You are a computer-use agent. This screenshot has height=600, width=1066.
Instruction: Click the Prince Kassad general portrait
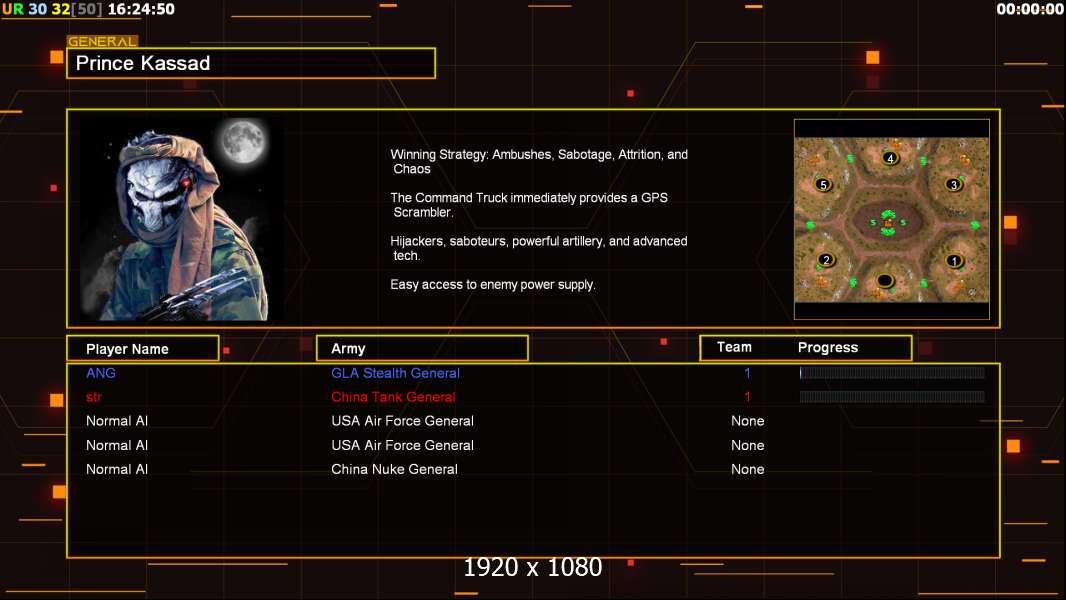182,219
